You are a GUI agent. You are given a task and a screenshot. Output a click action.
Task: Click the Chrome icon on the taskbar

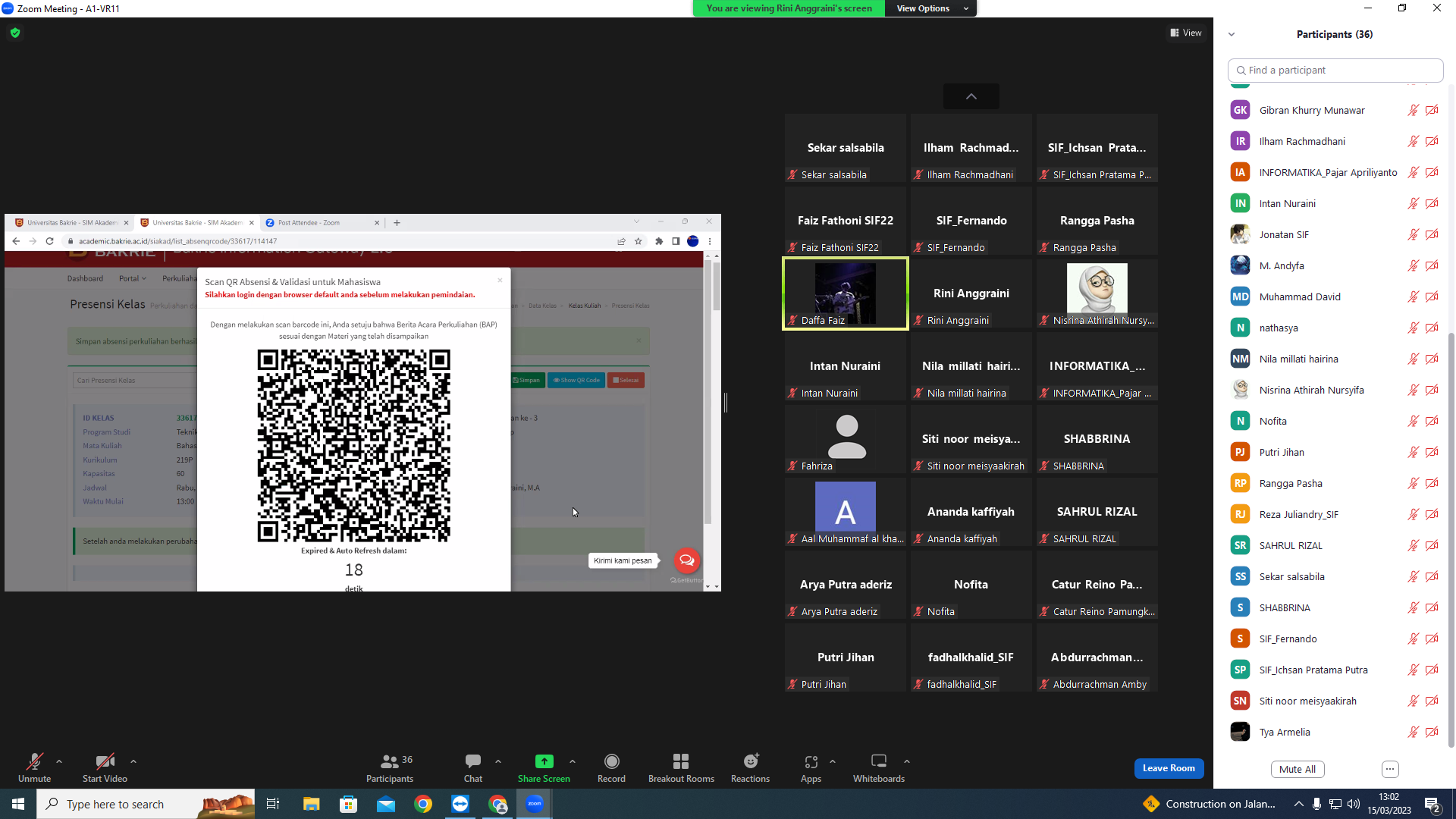click(x=423, y=804)
